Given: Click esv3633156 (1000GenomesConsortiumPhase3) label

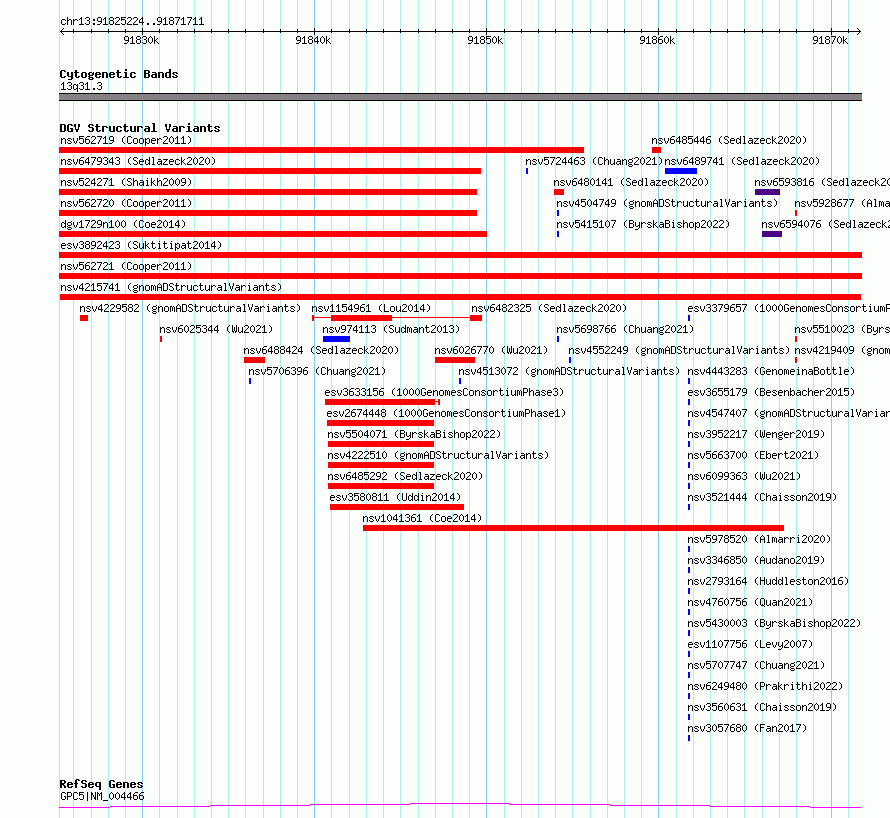Looking at the screenshot, I should pos(444,392).
